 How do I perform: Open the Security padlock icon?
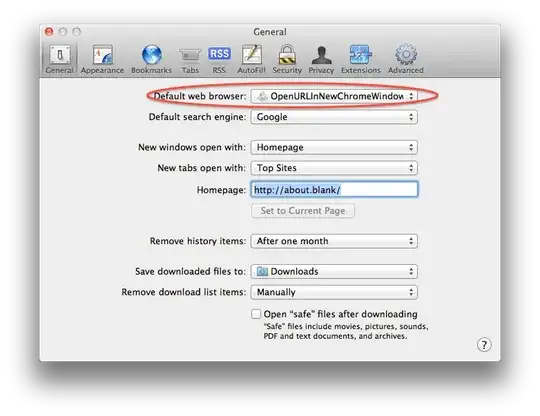[x=287, y=54]
